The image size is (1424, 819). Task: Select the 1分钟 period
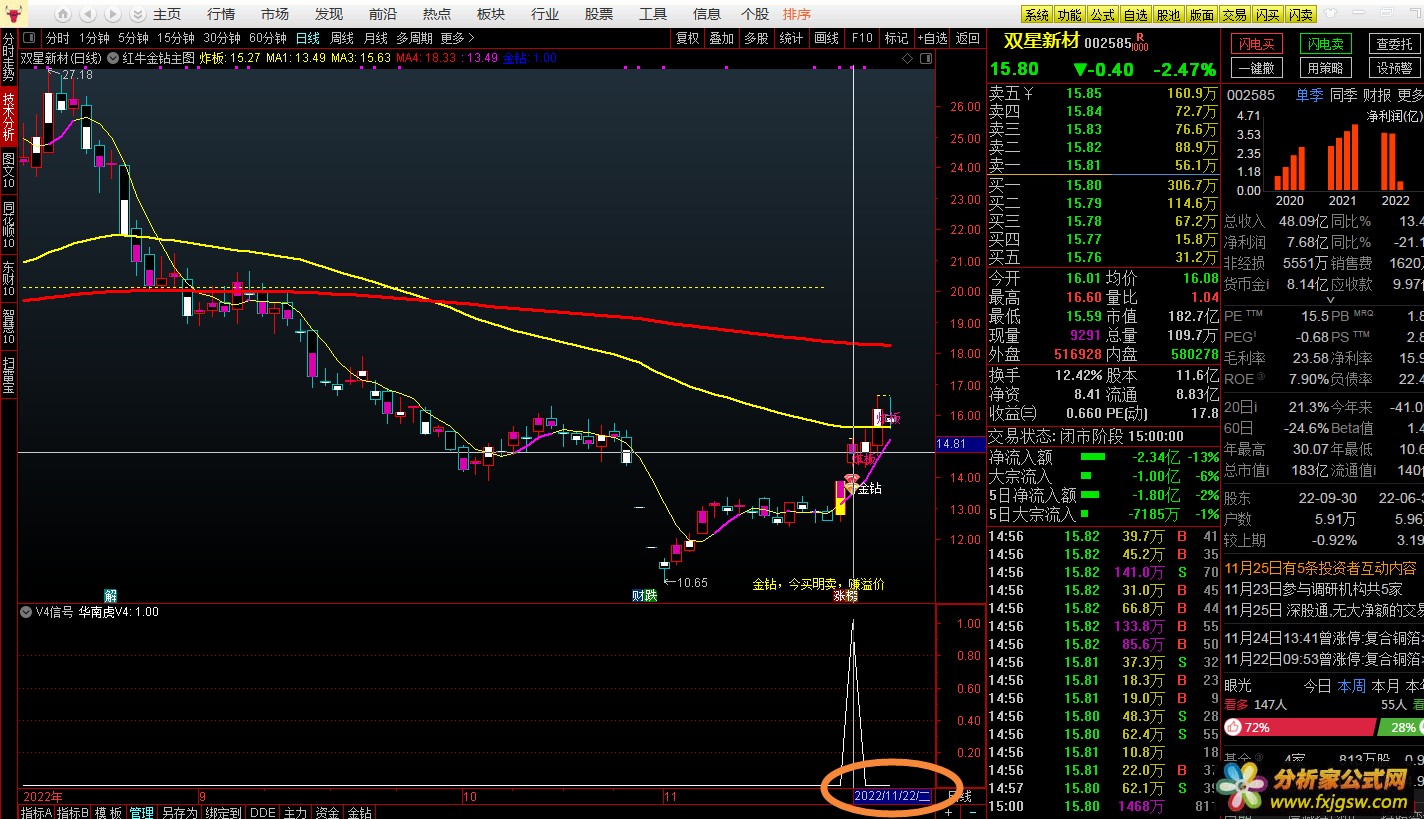(95, 38)
